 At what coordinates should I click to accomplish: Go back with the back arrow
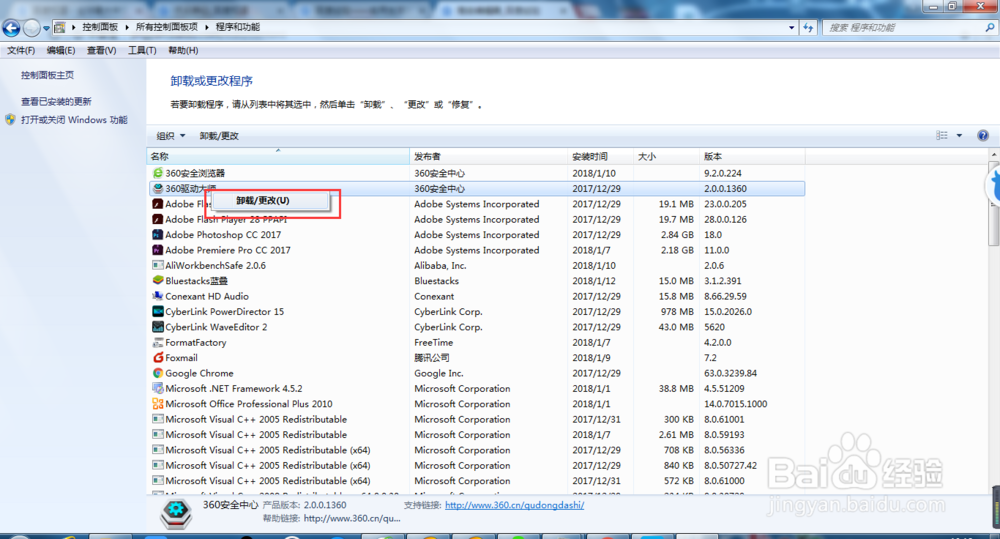pyautogui.click(x=11, y=27)
